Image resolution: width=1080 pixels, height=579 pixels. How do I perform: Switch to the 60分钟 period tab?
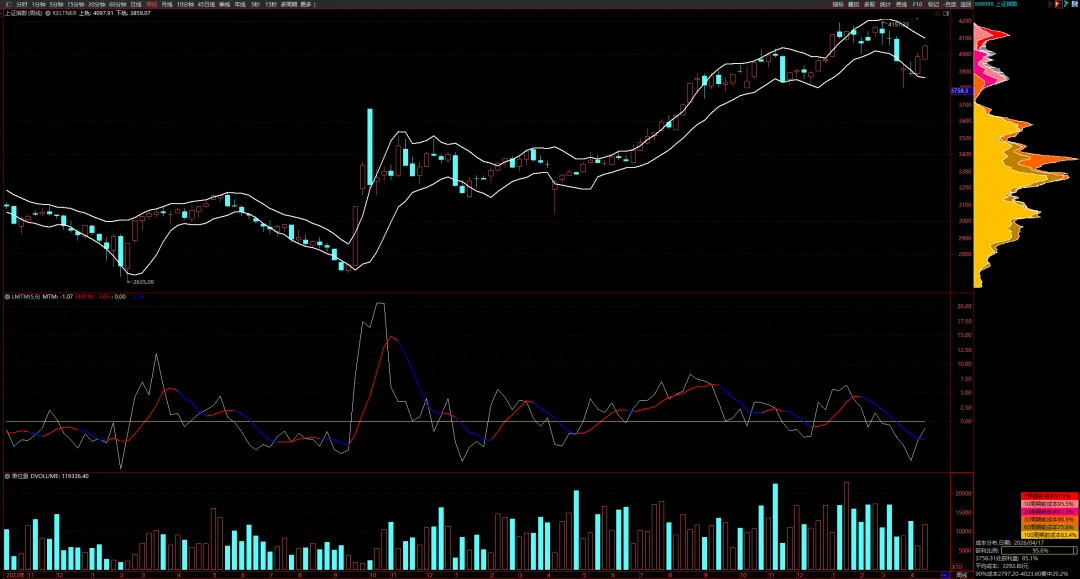click(118, 4)
